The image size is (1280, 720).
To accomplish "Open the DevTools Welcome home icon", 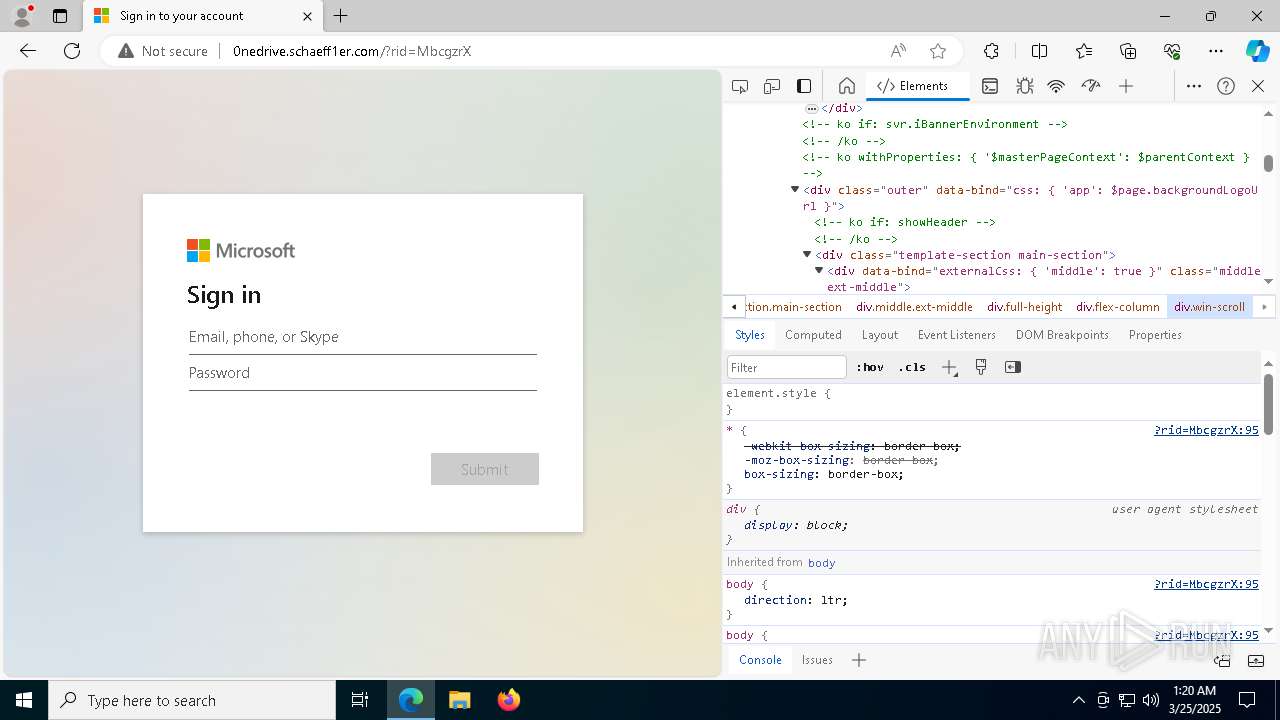I will coord(846,86).
